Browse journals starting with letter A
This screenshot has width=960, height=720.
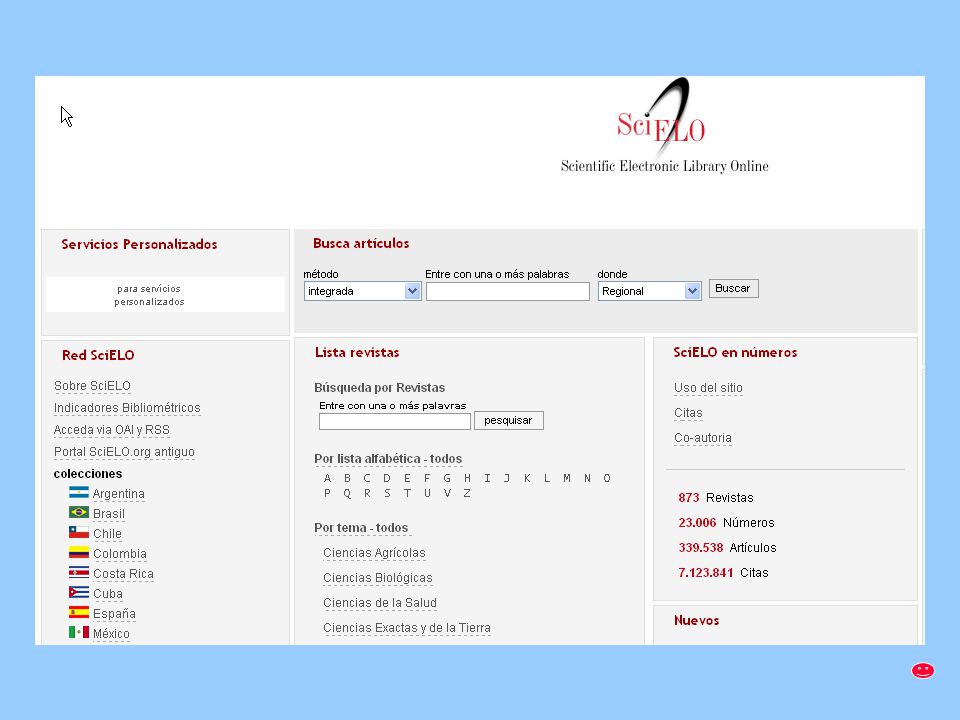pyautogui.click(x=328, y=478)
